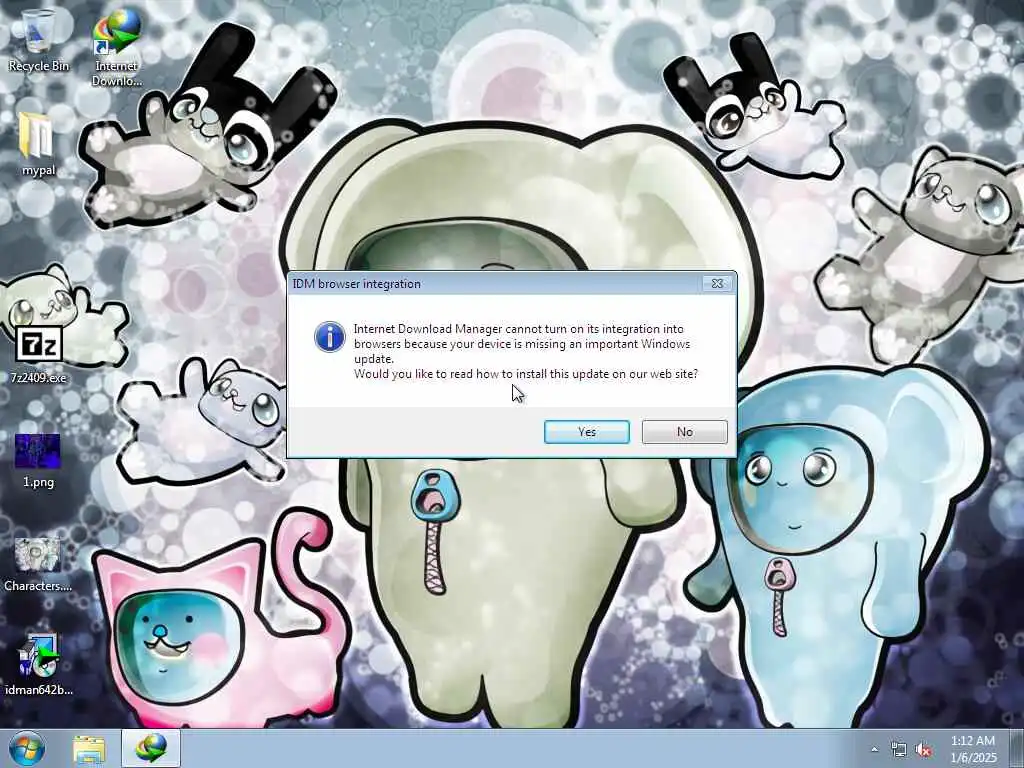Click the IDM browser integration title bar
Screen dimensions: 1024x768
pyautogui.click(x=496, y=283)
